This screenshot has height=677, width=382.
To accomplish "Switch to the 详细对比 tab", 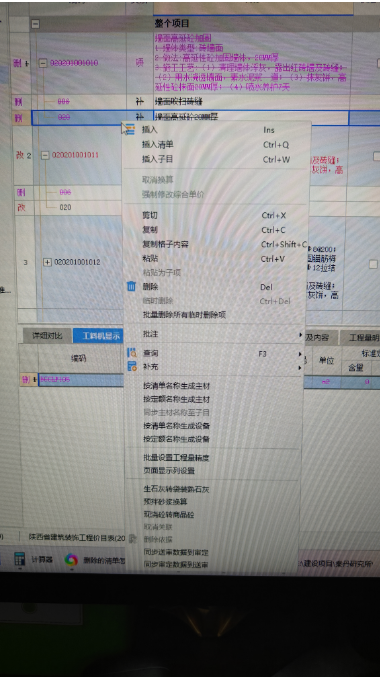I will (47, 336).
